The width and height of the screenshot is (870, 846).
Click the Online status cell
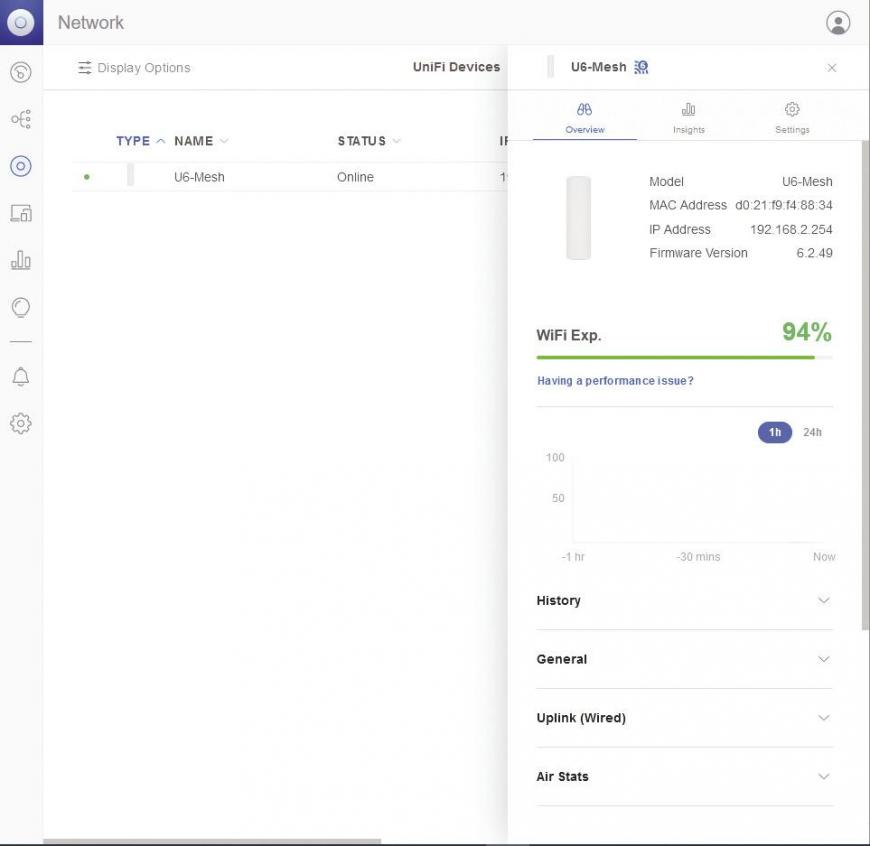click(x=355, y=177)
